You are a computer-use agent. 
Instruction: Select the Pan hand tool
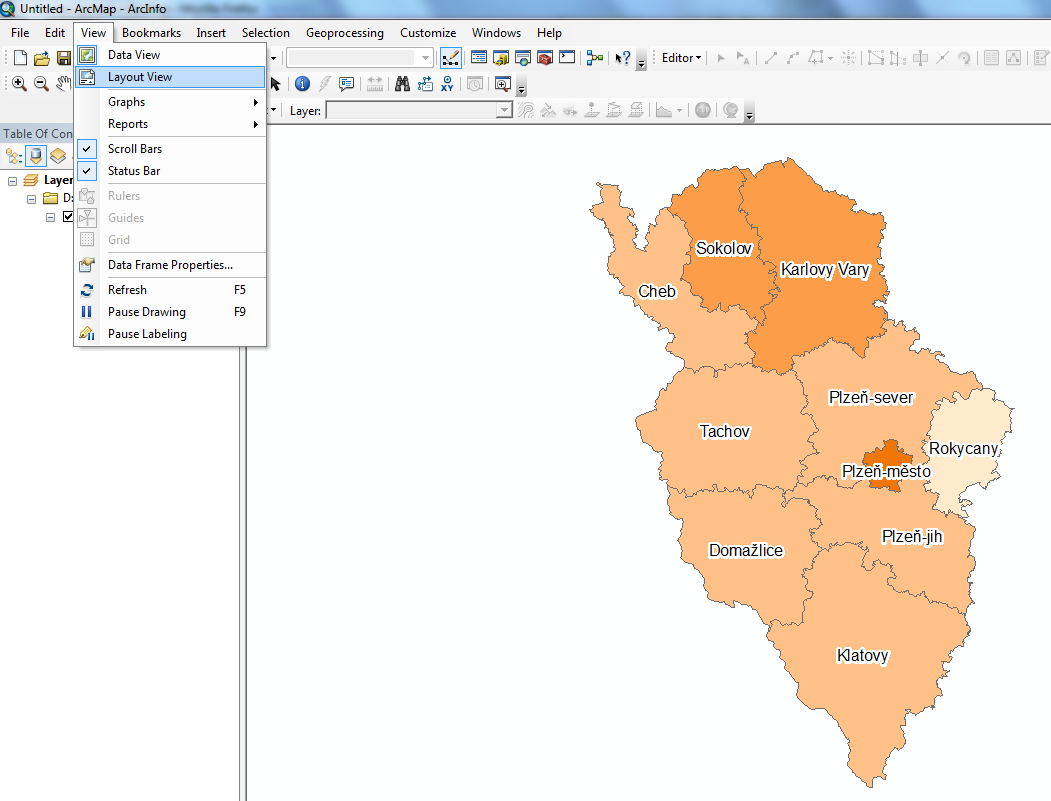(x=64, y=84)
